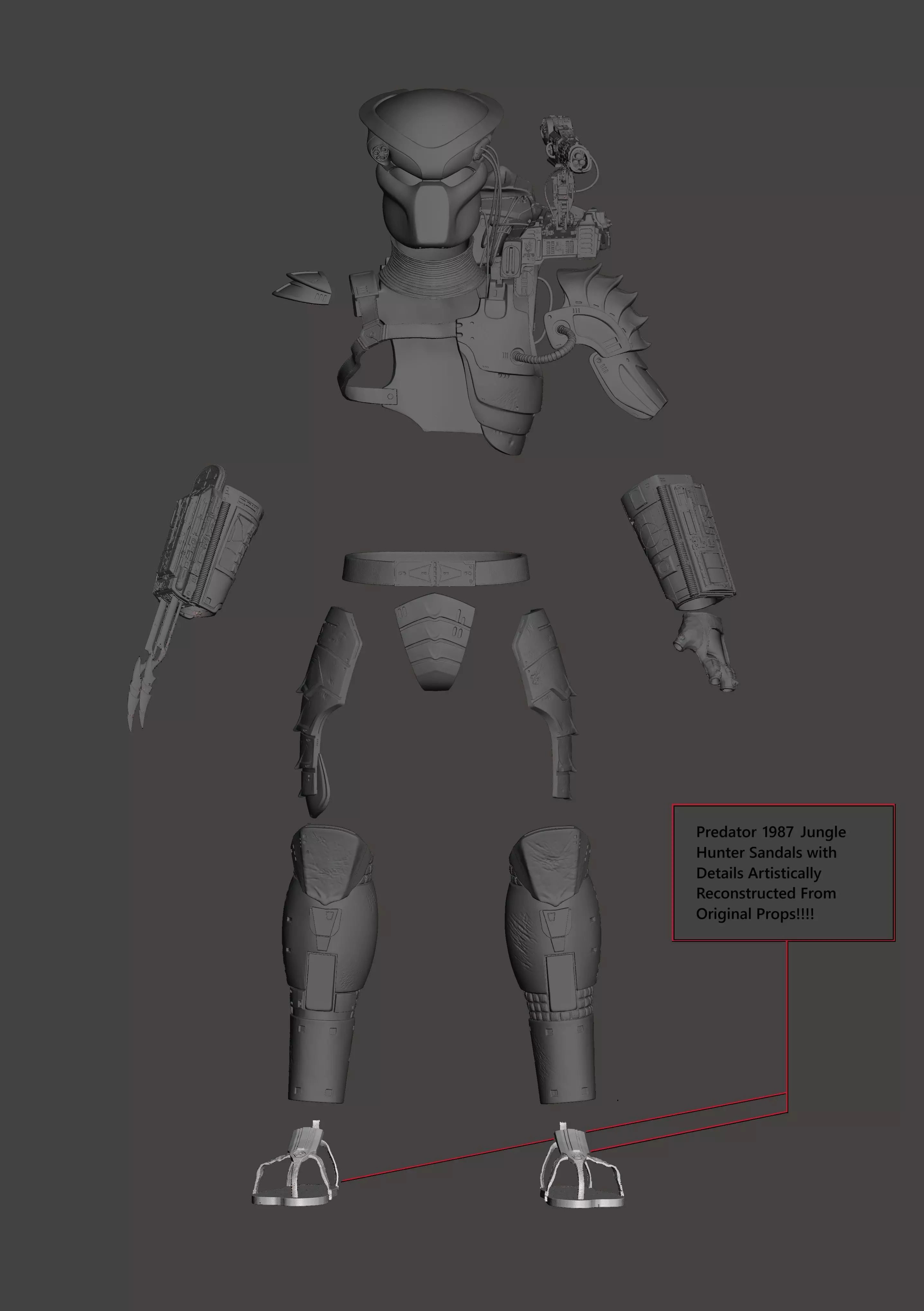Viewport: 924px width, 1311px height.
Task: Click the text 'Details Artistically'
Action: [x=758, y=874]
